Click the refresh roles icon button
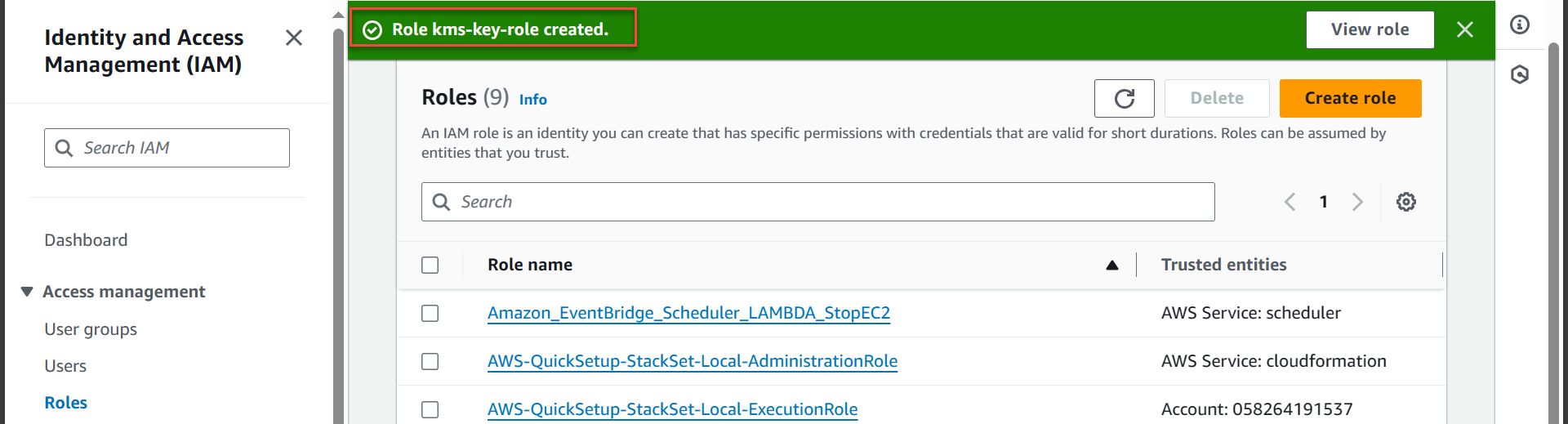 point(1124,99)
